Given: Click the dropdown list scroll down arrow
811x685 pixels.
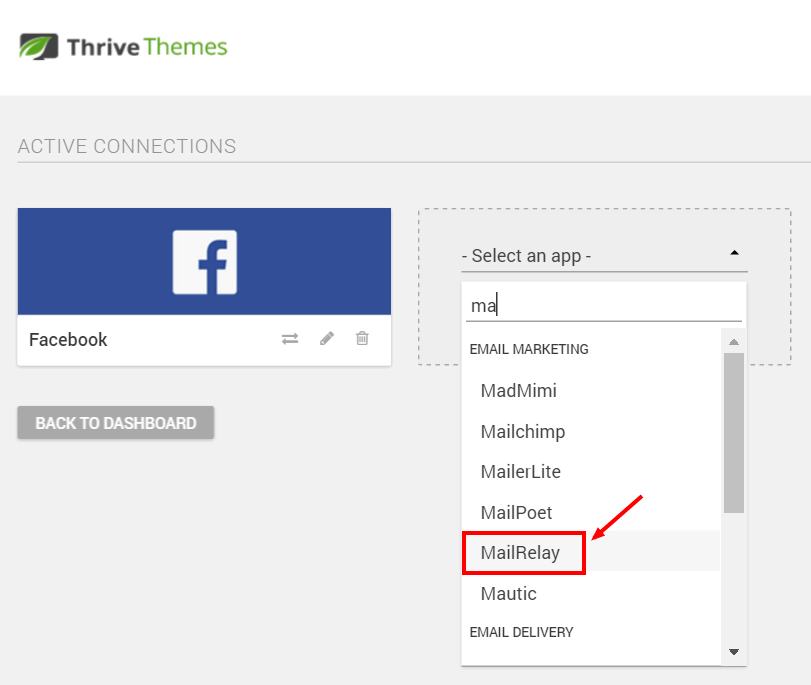Looking at the screenshot, I should [x=733, y=652].
